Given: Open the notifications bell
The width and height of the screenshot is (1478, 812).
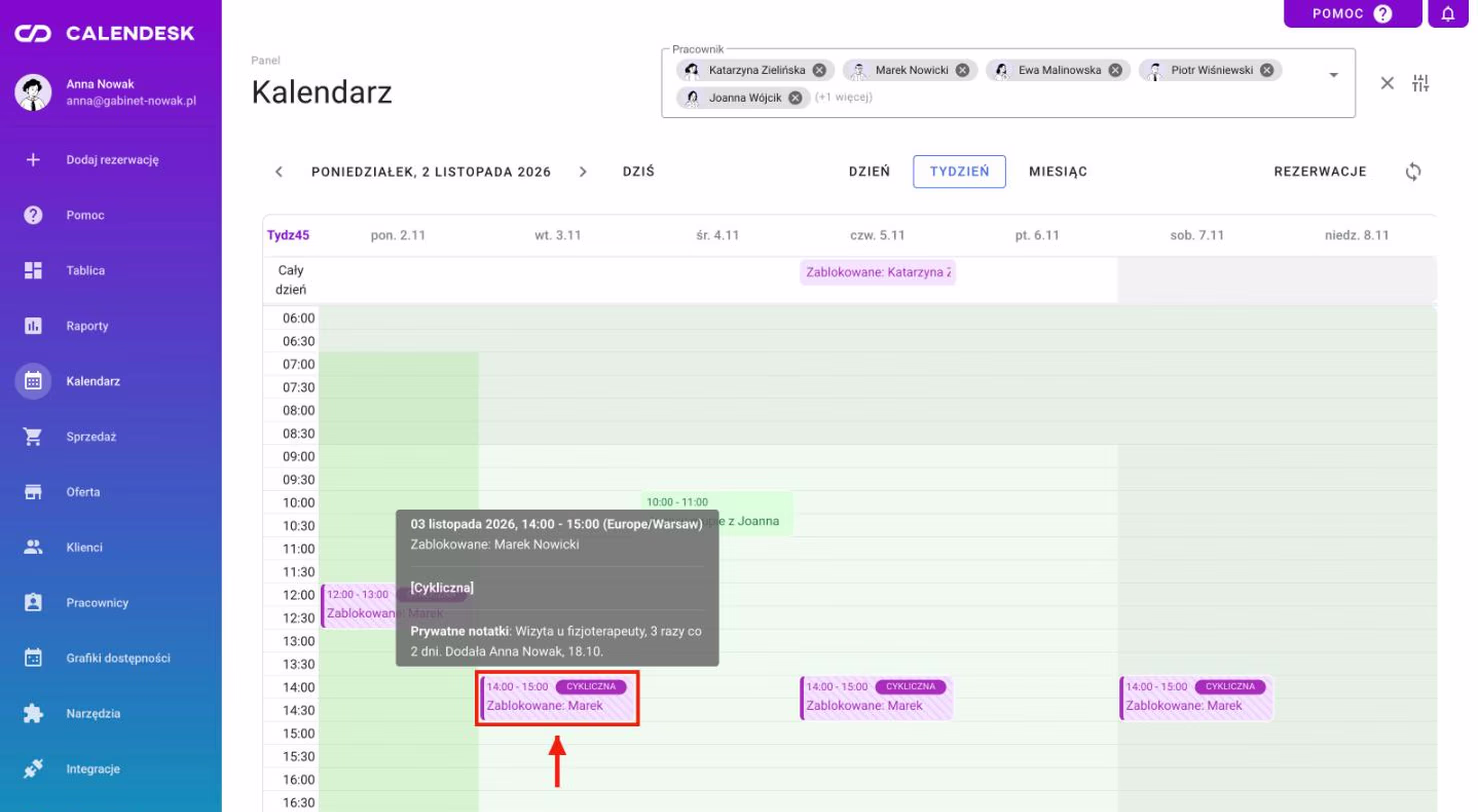Looking at the screenshot, I should (1448, 14).
